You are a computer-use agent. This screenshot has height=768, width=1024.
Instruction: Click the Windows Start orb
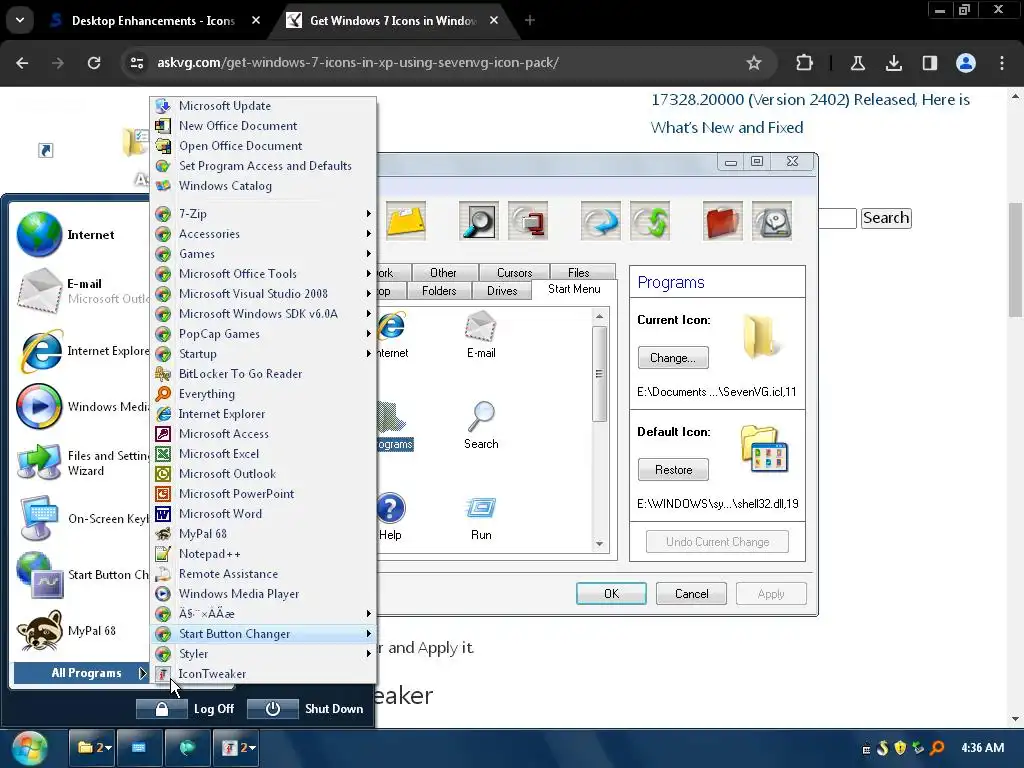[29, 748]
